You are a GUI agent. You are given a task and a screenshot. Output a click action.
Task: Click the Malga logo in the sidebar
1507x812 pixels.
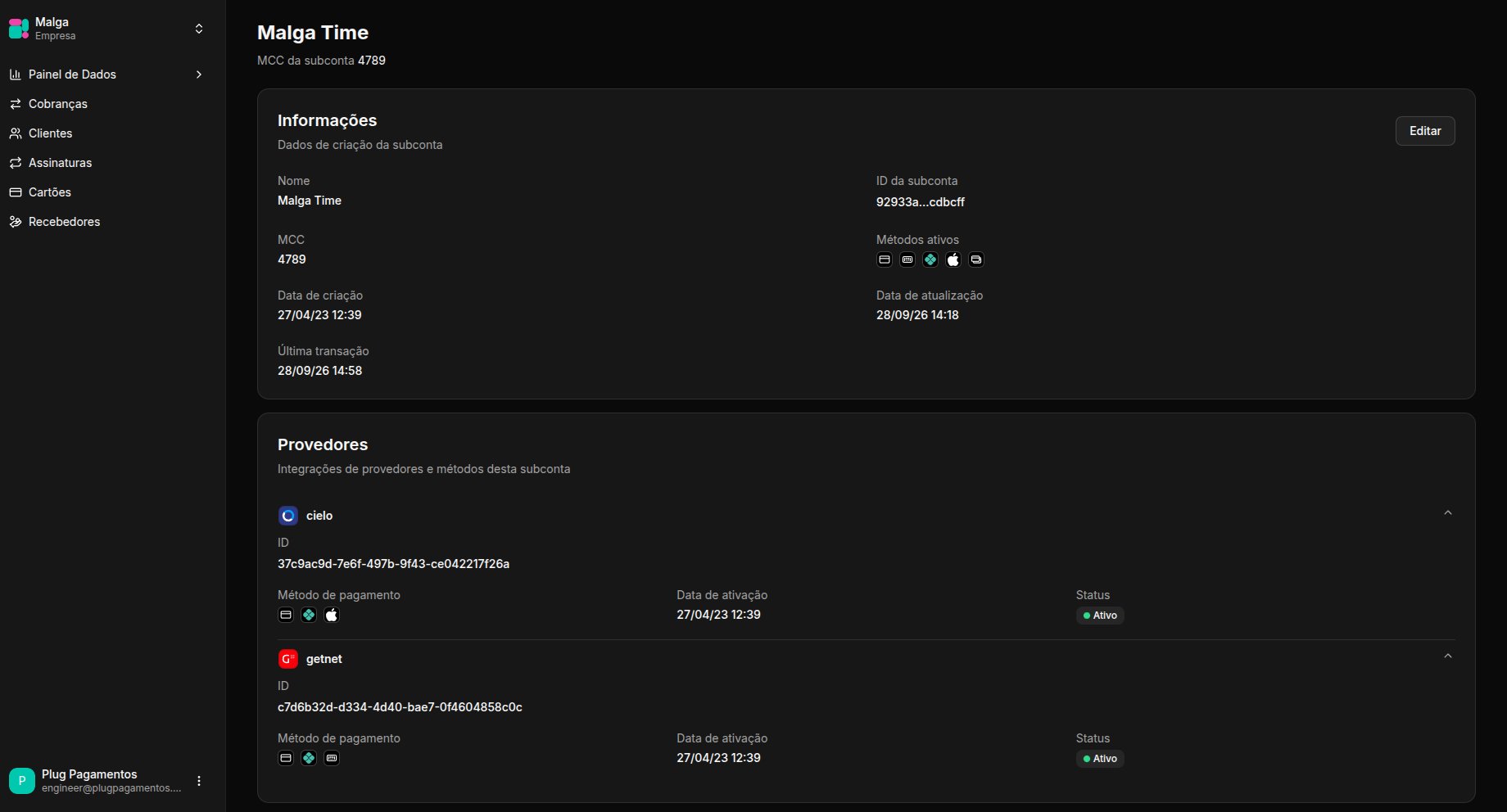[x=19, y=29]
